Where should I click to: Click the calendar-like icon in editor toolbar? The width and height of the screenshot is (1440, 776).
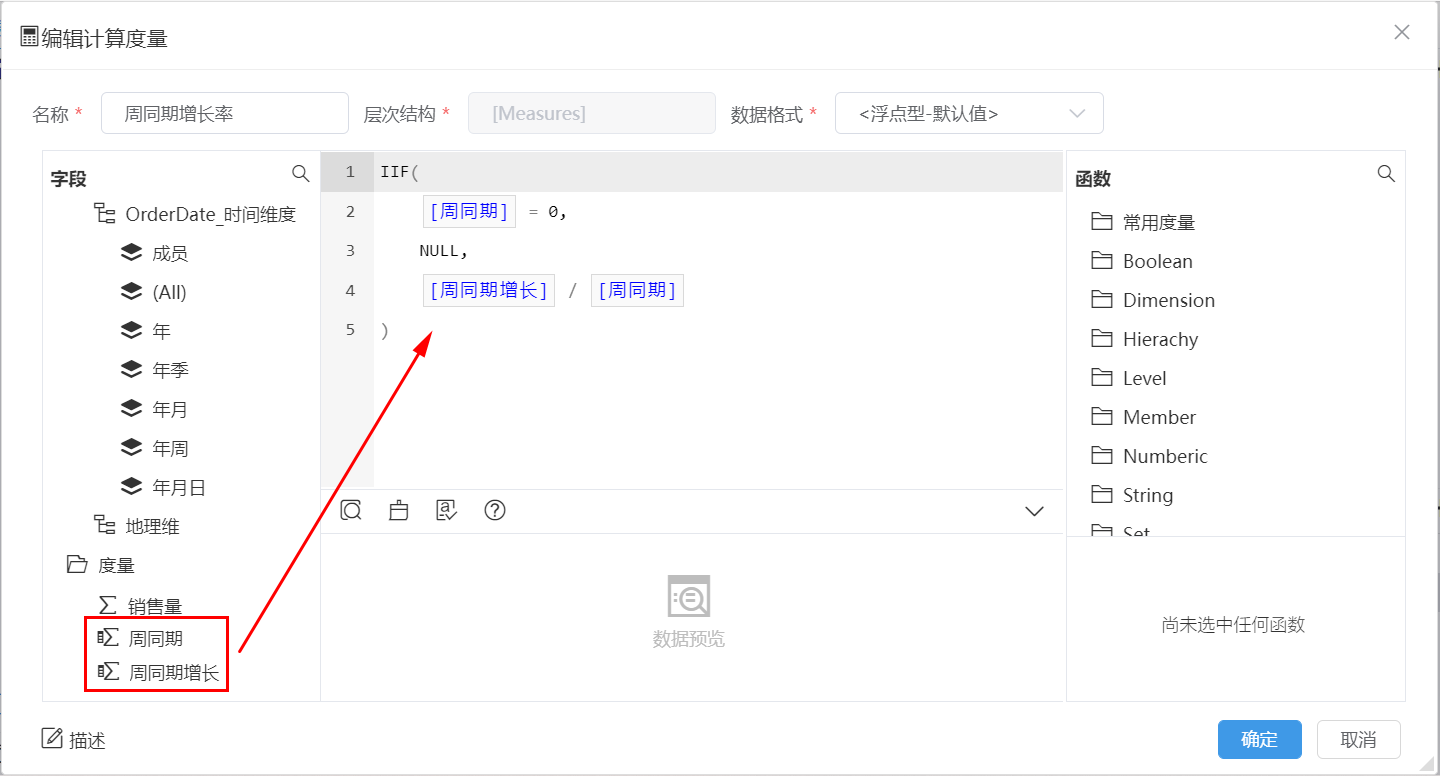pos(399,511)
